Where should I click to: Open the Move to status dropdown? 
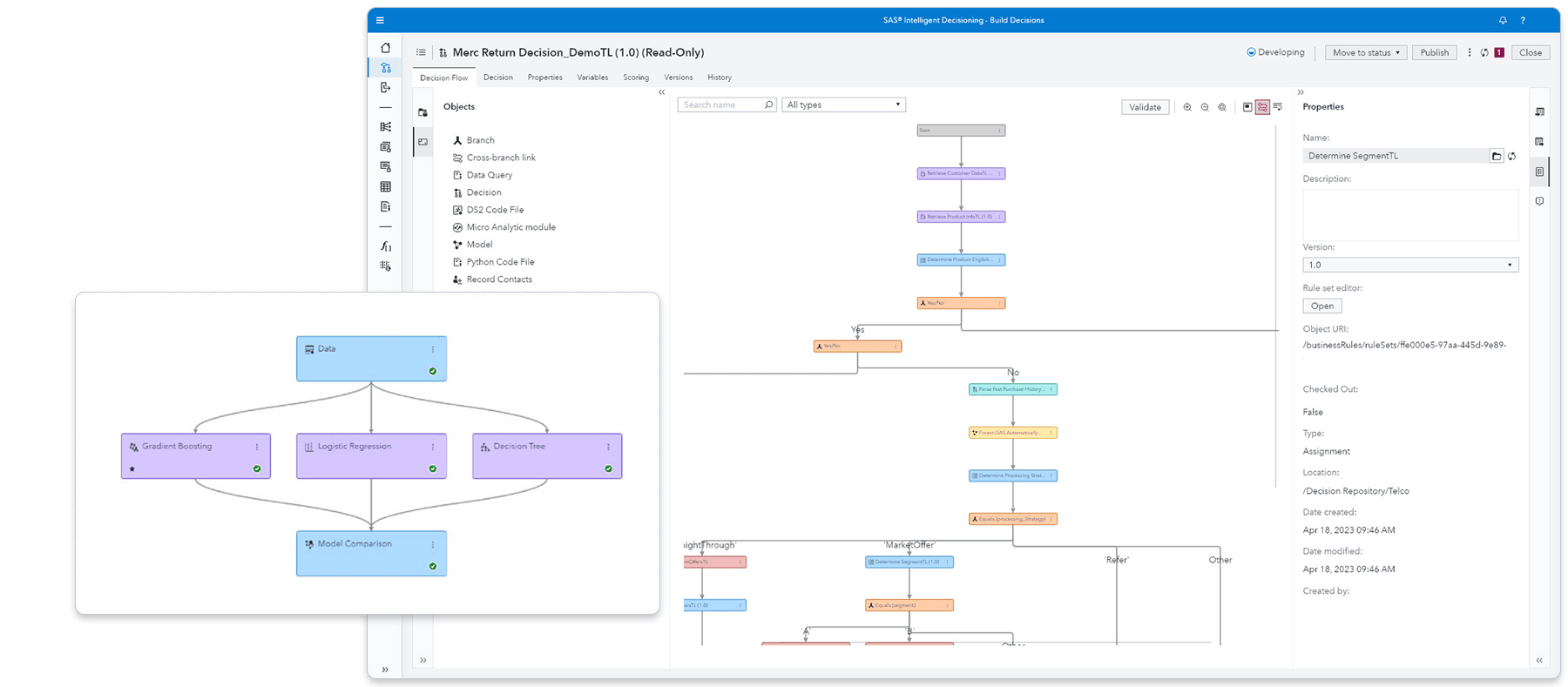[x=1365, y=52]
